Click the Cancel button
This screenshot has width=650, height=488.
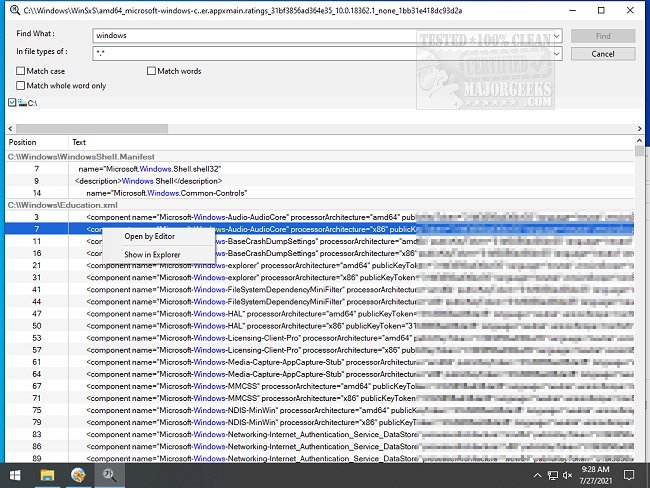[603, 54]
